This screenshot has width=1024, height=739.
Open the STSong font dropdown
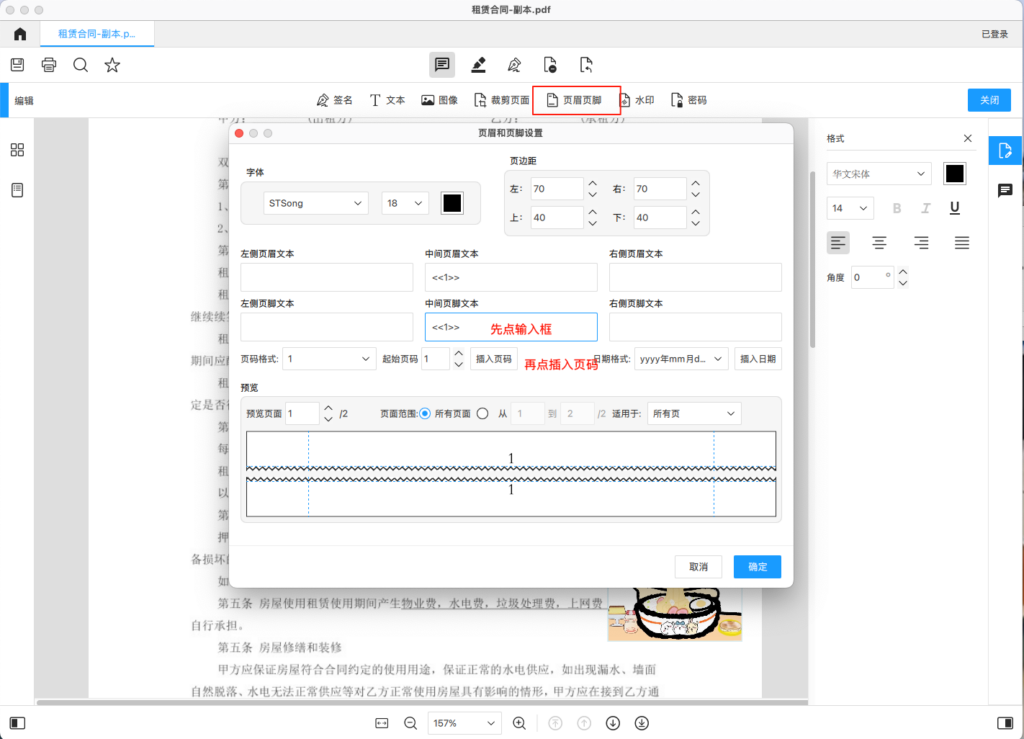[x=316, y=203]
